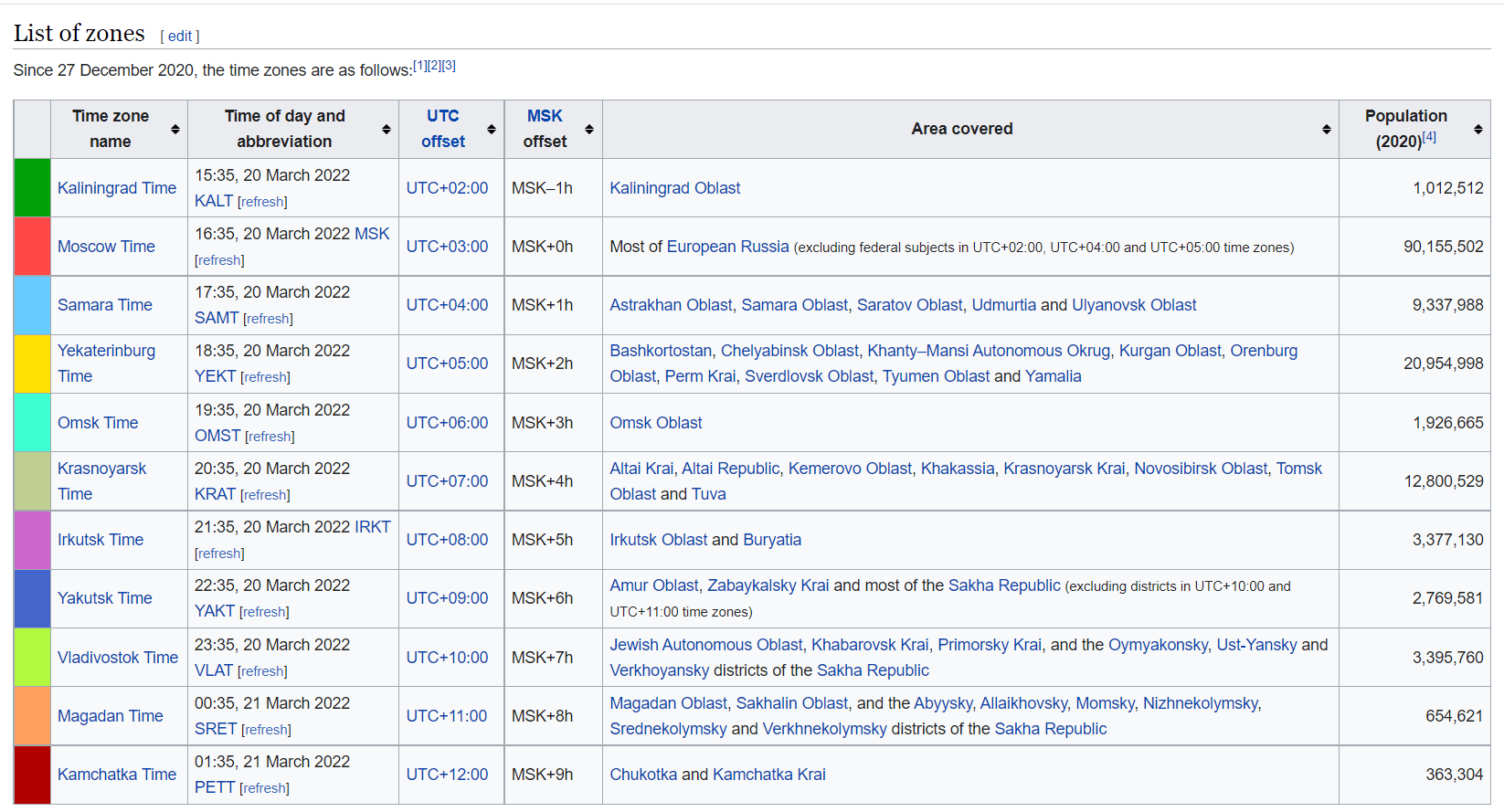The width and height of the screenshot is (1504, 812).
Task: Sort by Time of day and abbreviation
Action: coord(387,130)
